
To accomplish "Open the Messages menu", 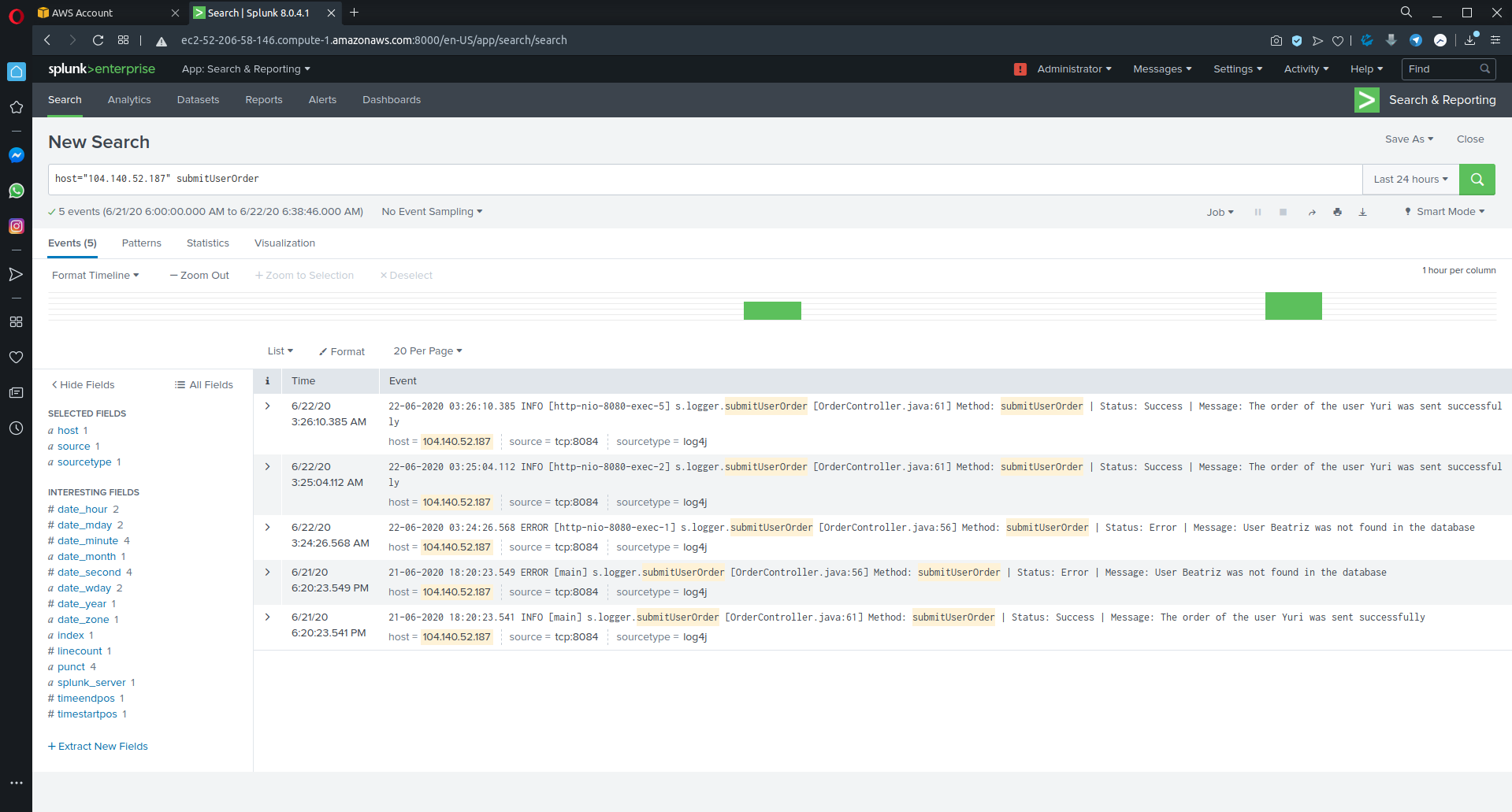I will coord(1162,69).
